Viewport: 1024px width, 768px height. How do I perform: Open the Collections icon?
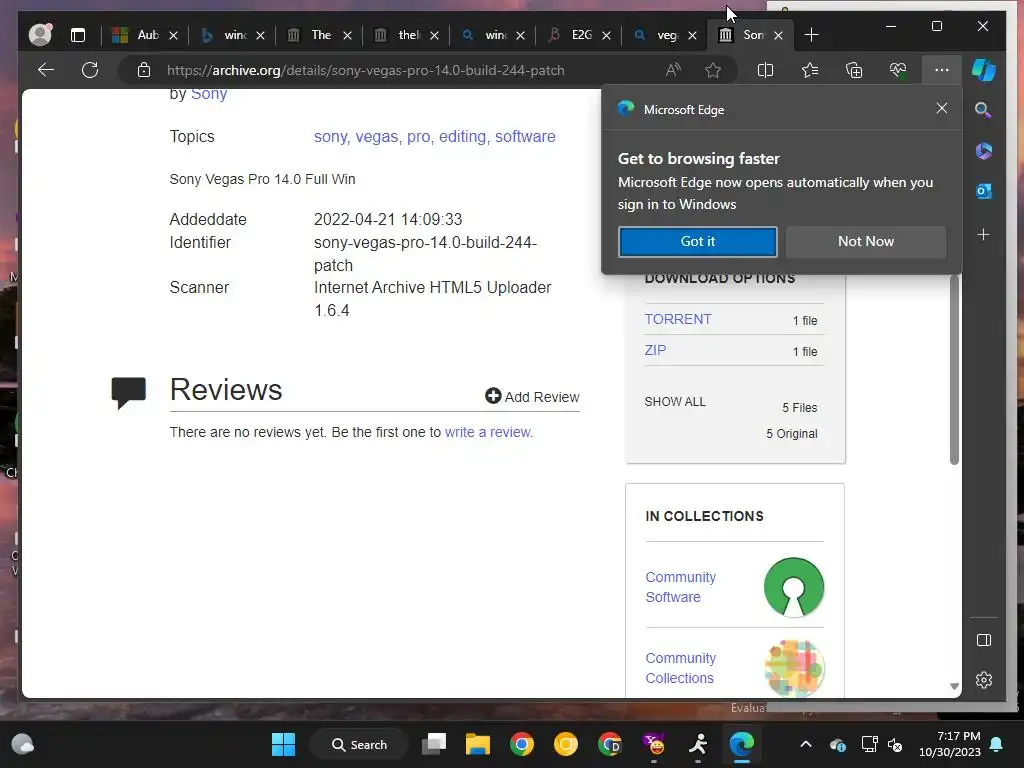[x=854, y=70]
